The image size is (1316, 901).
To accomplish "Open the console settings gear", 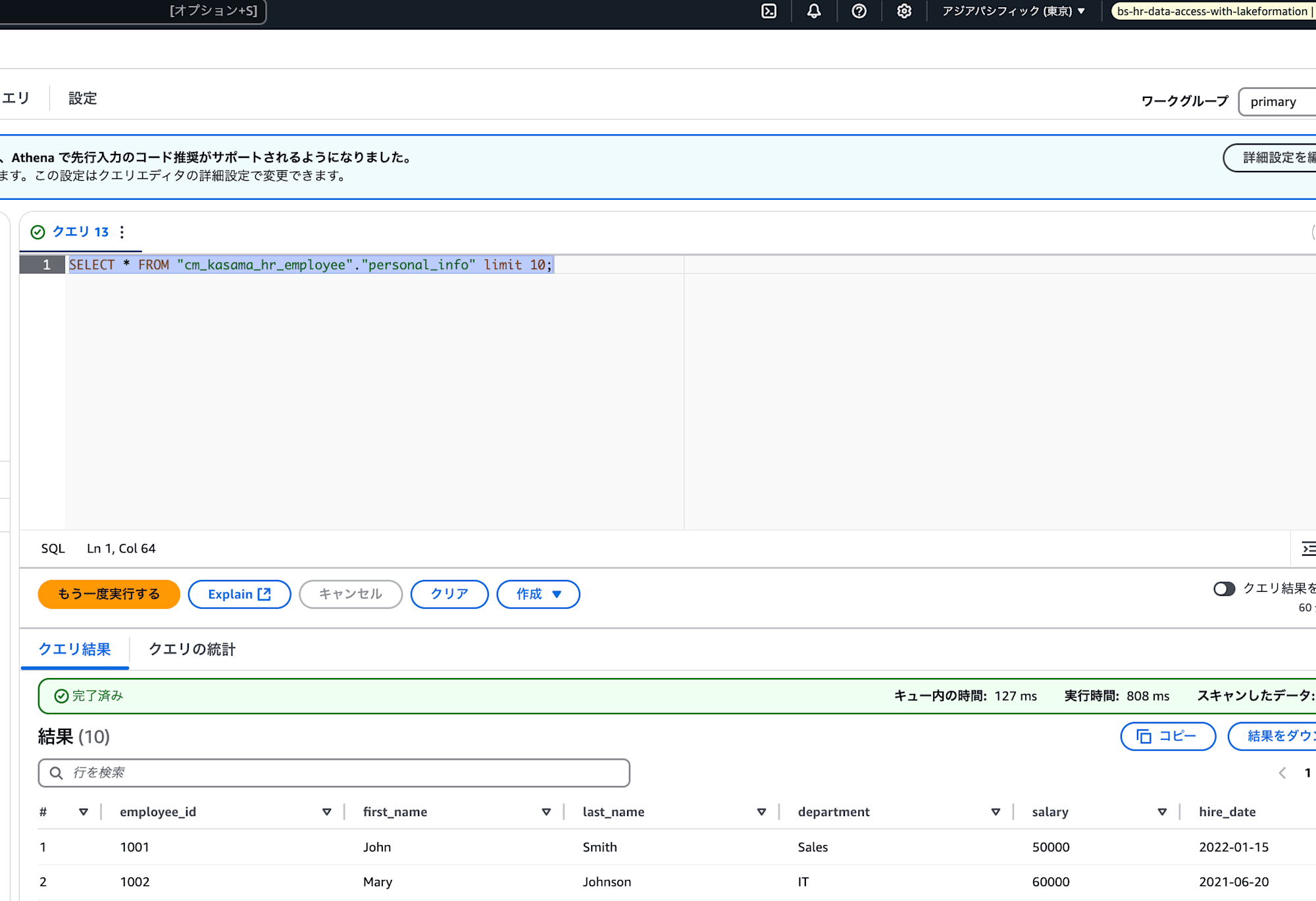I will [x=904, y=11].
